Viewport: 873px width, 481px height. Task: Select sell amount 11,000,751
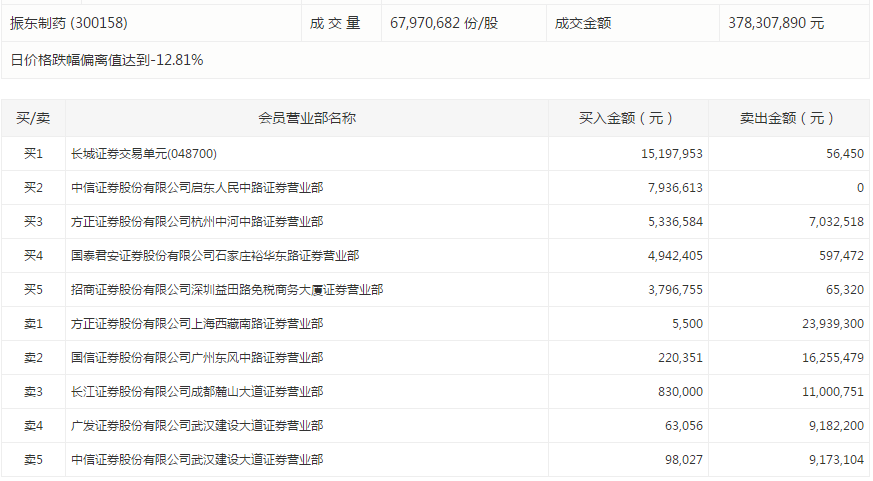pyautogui.click(x=833, y=391)
